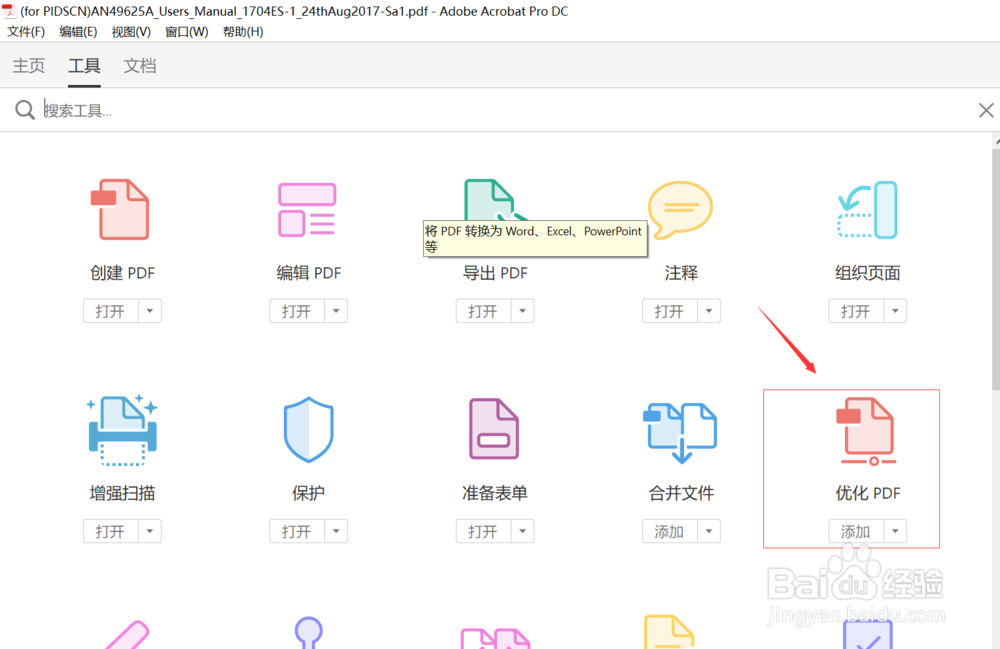The image size is (1000, 649).
Task: Open the 合并文件 添加 dropdown arrow
Action: 708,530
